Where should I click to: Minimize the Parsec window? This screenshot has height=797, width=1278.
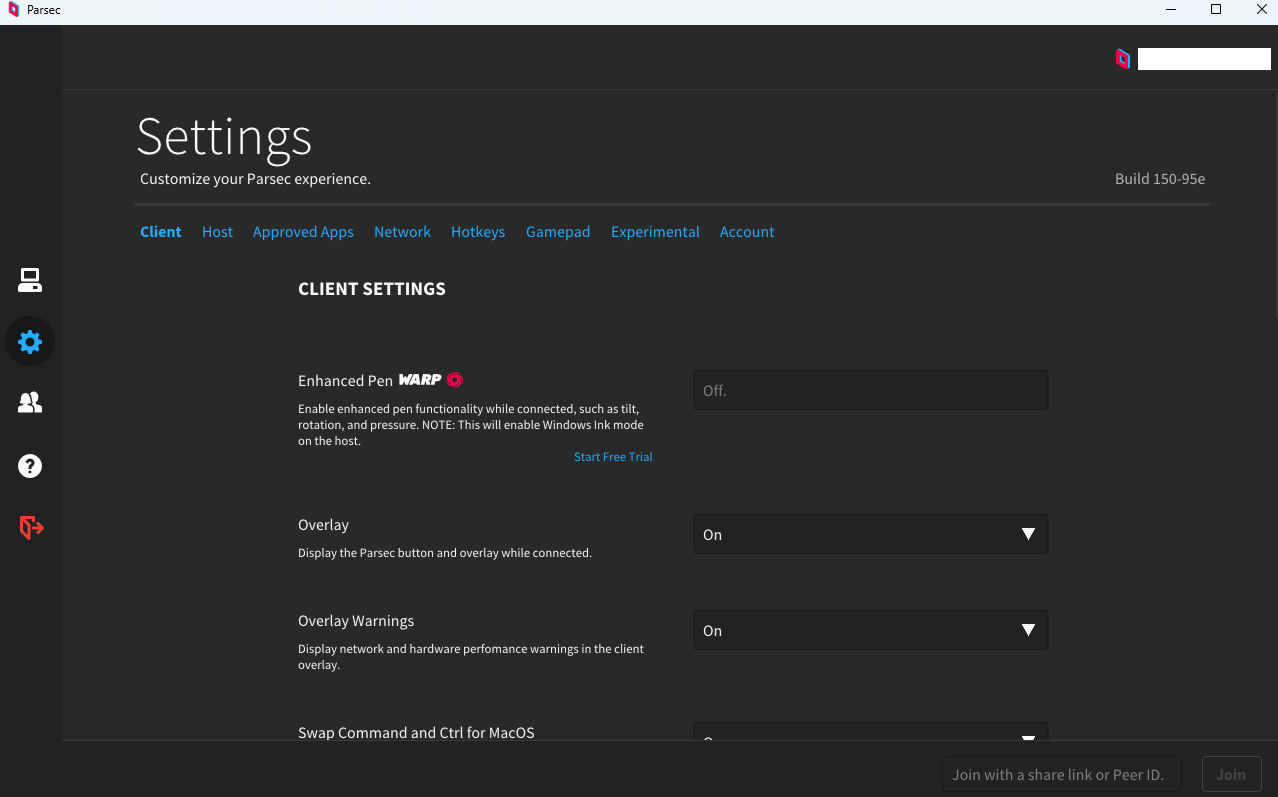pos(1170,10)
